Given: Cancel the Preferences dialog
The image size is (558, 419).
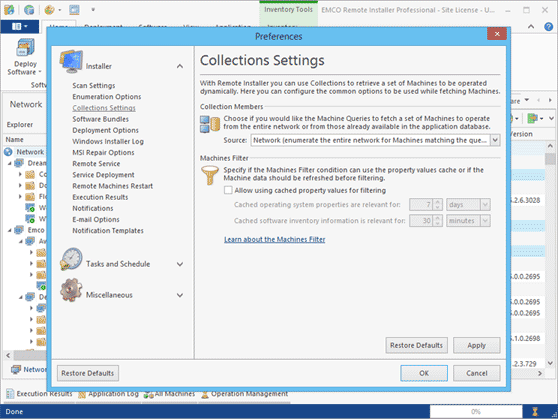Looking at the screenshot, I should (x=477, y=373).
